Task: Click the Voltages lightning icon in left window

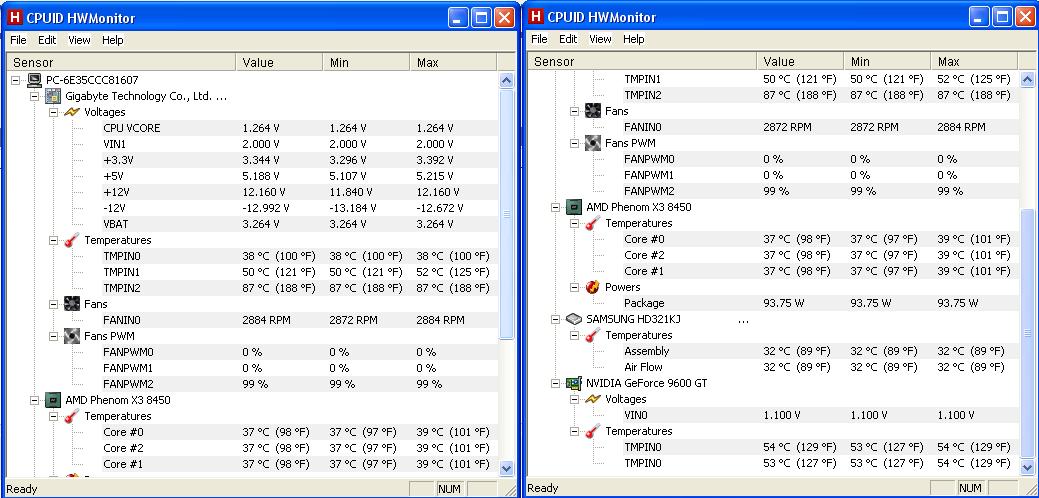Action: (x=72, y=112)
